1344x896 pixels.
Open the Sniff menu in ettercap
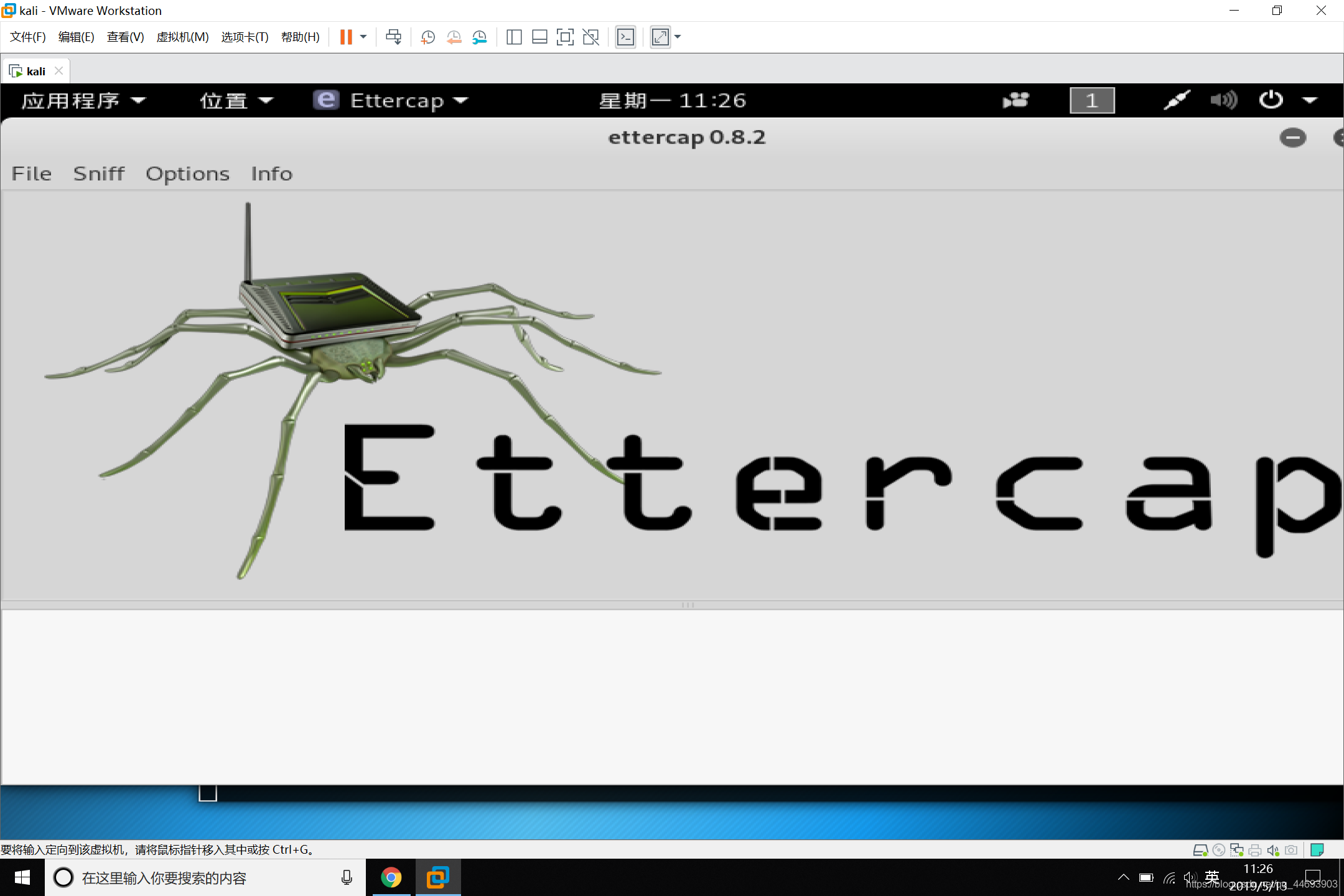[99, 174]
